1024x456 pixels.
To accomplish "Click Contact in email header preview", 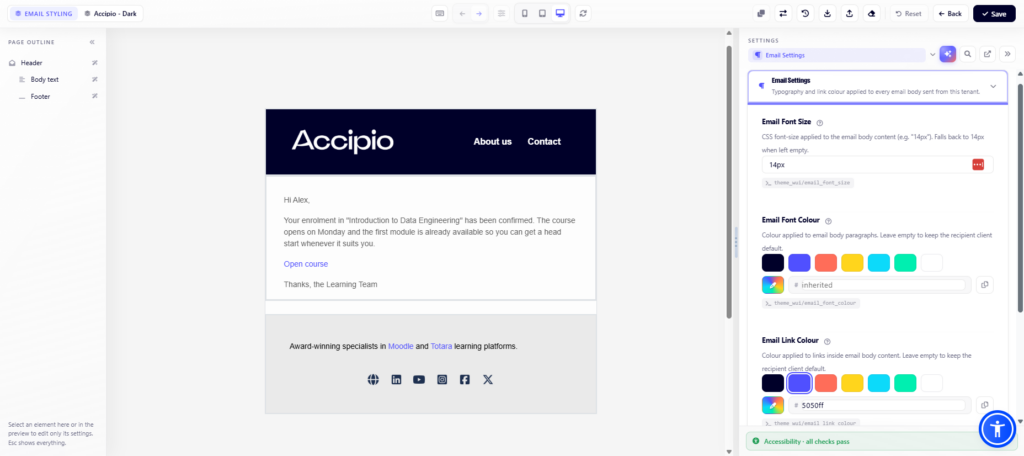I will pos(544,141).
